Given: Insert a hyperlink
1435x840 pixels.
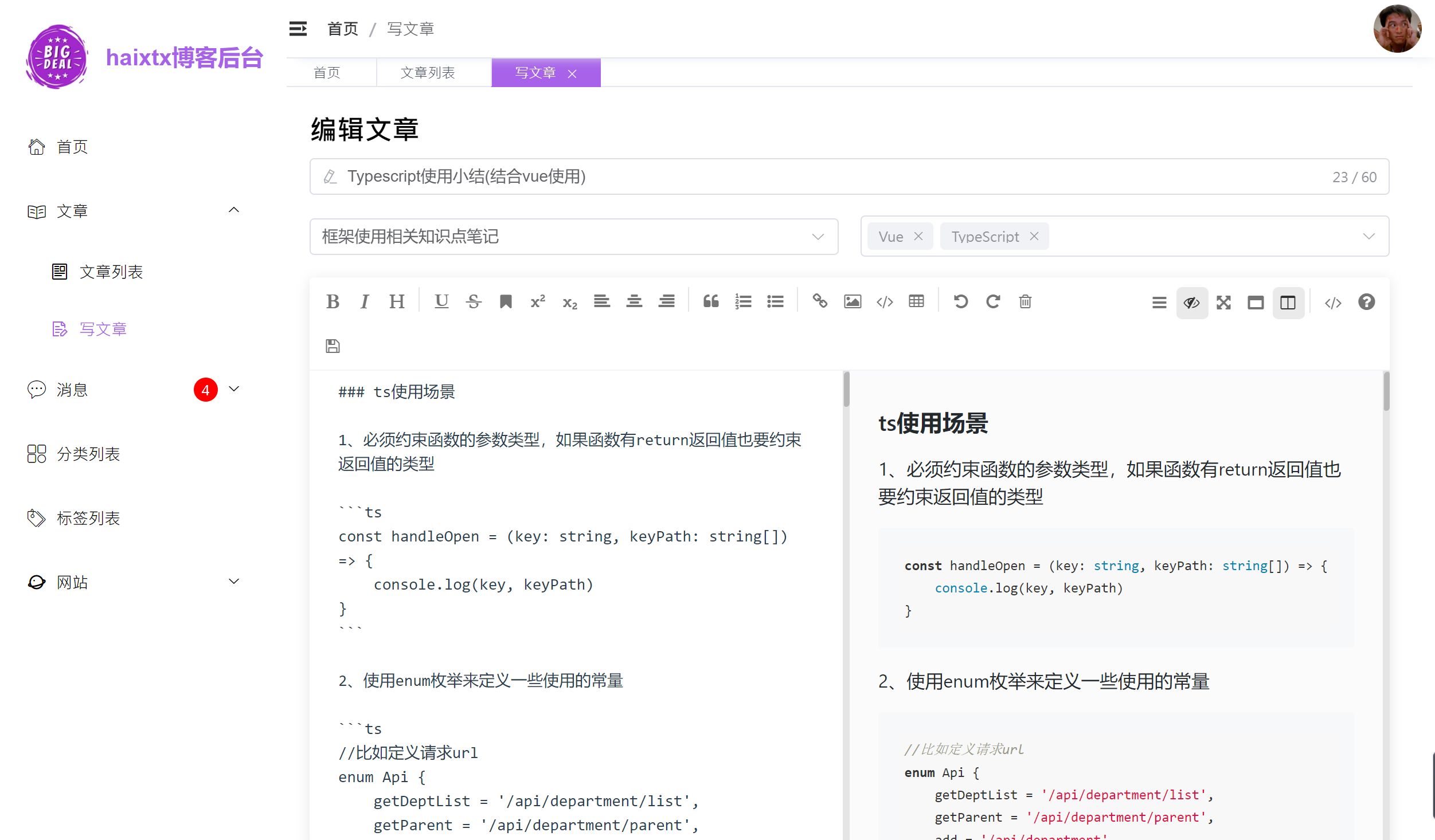Looking at the screenshot, I should tap(820, 301).
